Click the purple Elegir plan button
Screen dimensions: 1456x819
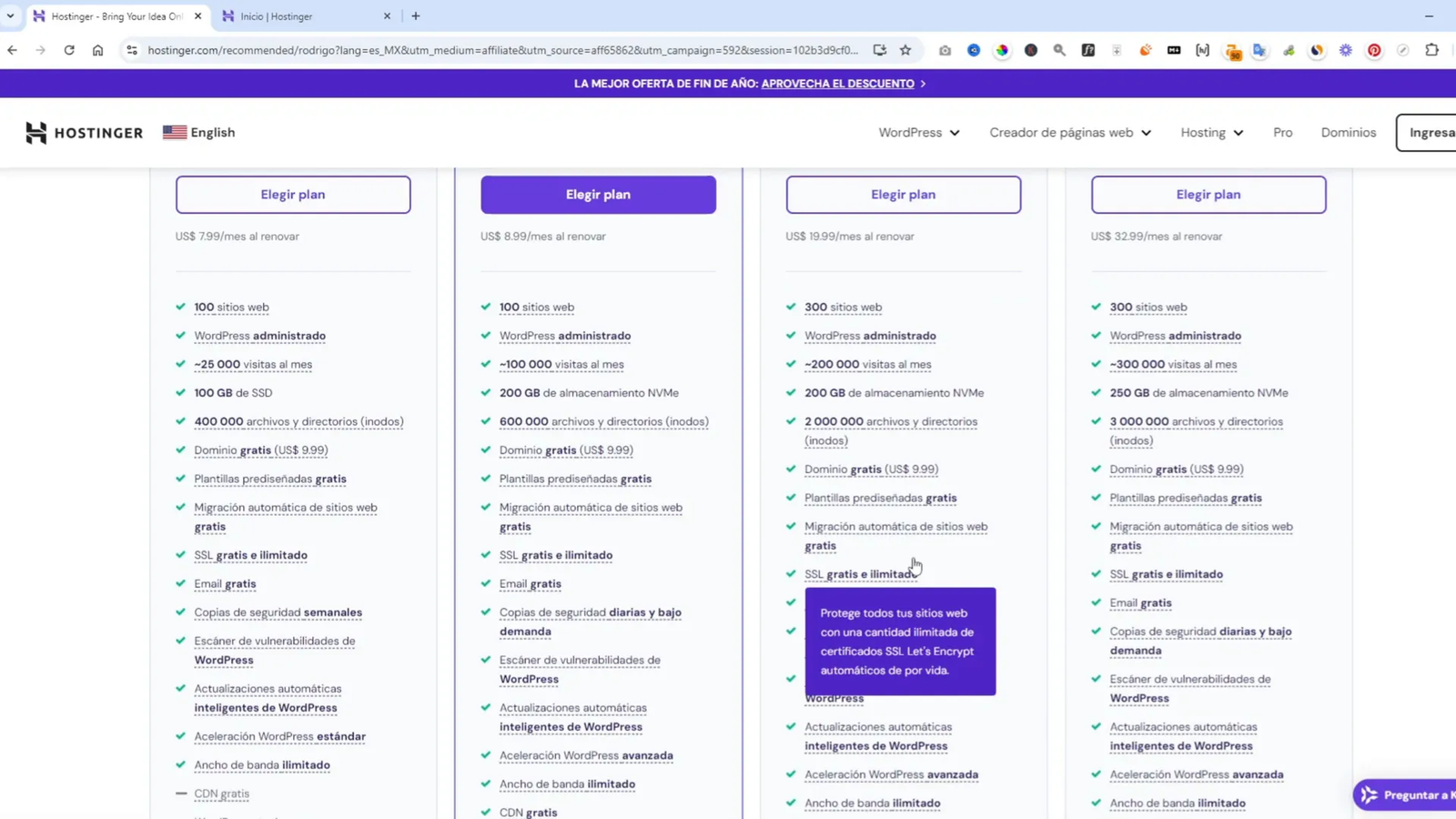pyautogui.click(x=598, y=194)
